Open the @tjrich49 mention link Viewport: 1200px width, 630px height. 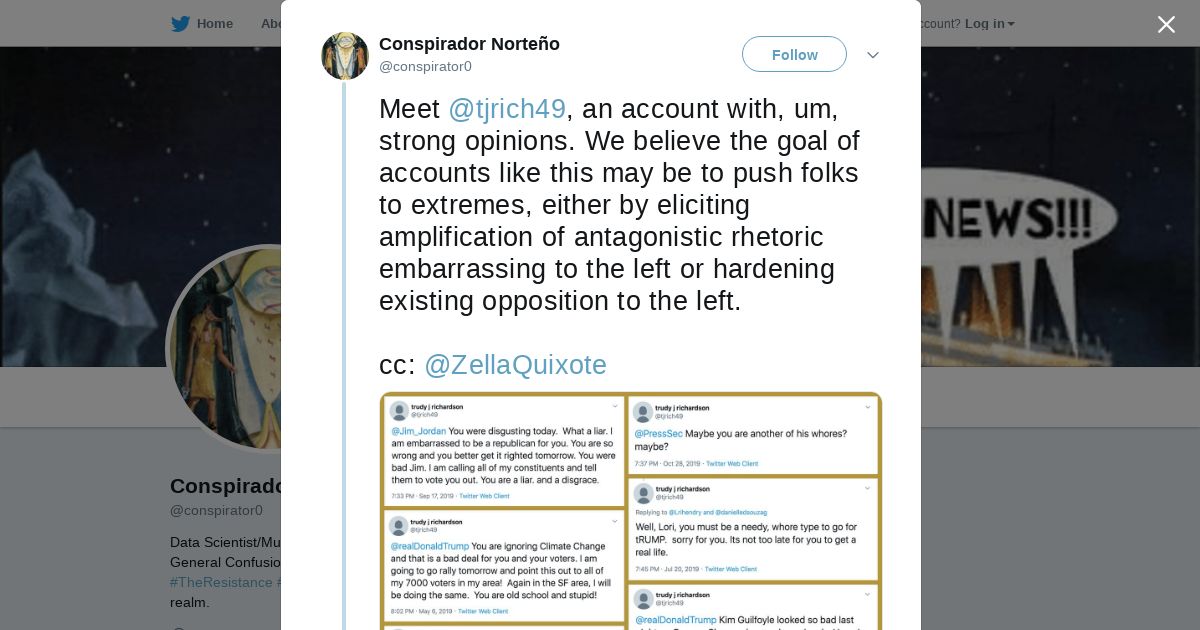click(507, 109)
